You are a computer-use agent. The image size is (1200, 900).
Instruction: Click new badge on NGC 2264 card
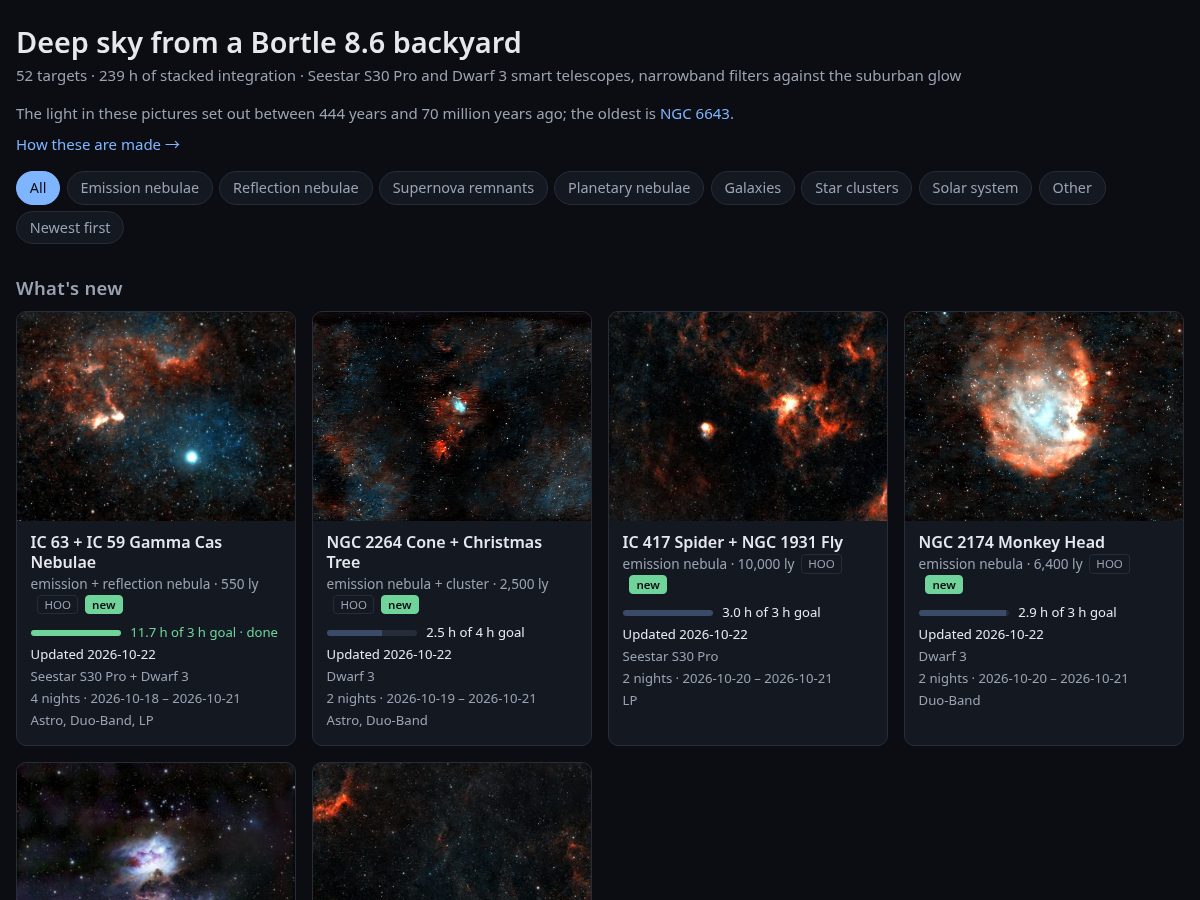[400, 605]
